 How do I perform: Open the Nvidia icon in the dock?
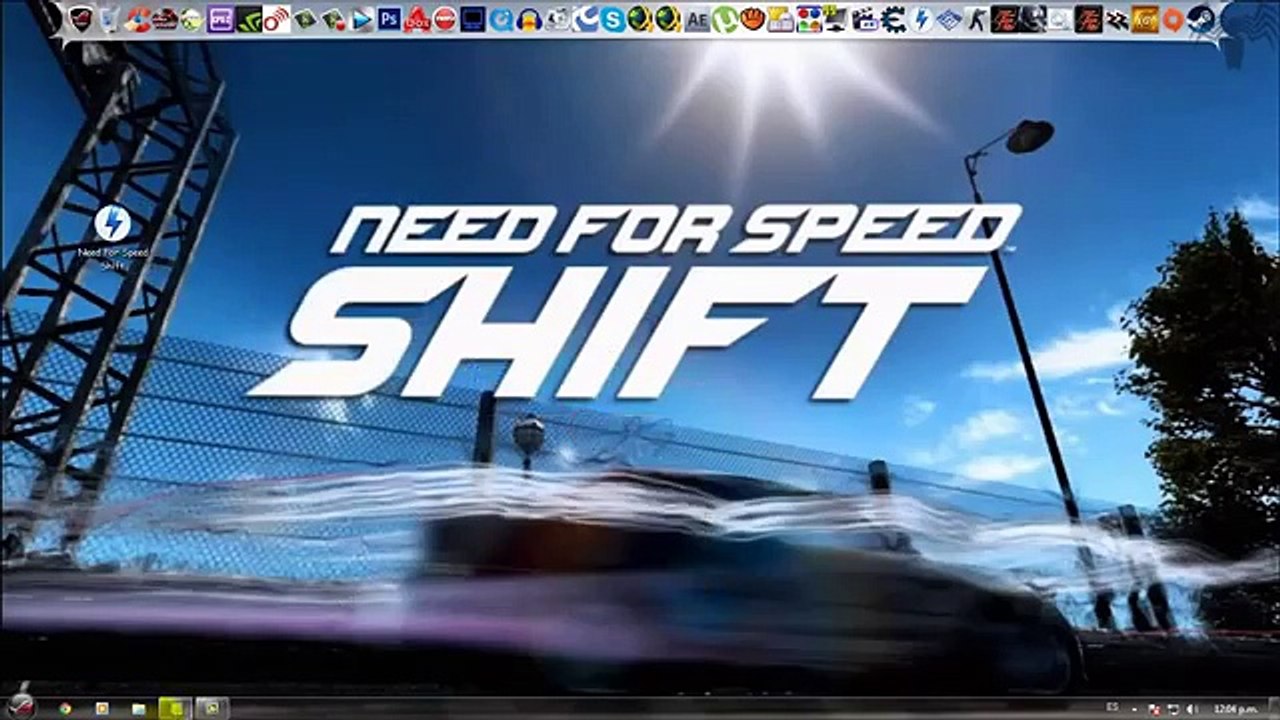(249, 19)
